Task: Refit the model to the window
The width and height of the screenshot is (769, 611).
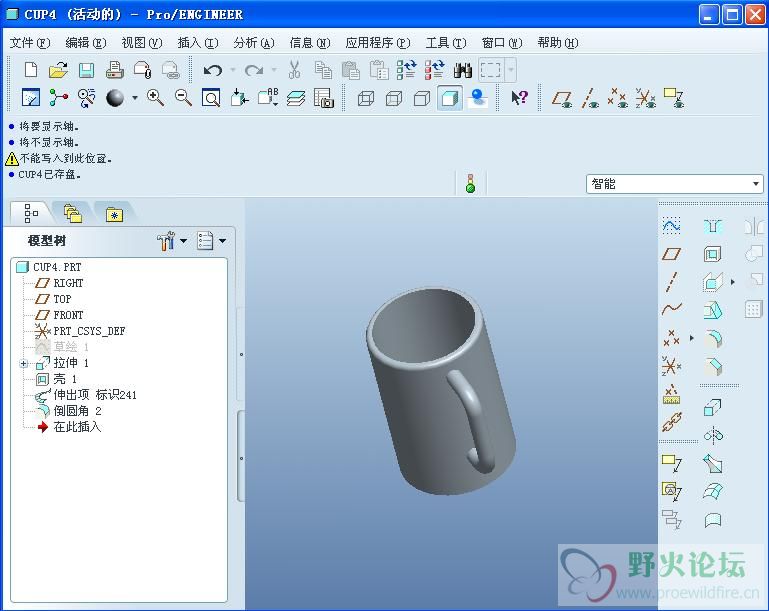Action: pos(211,98)
